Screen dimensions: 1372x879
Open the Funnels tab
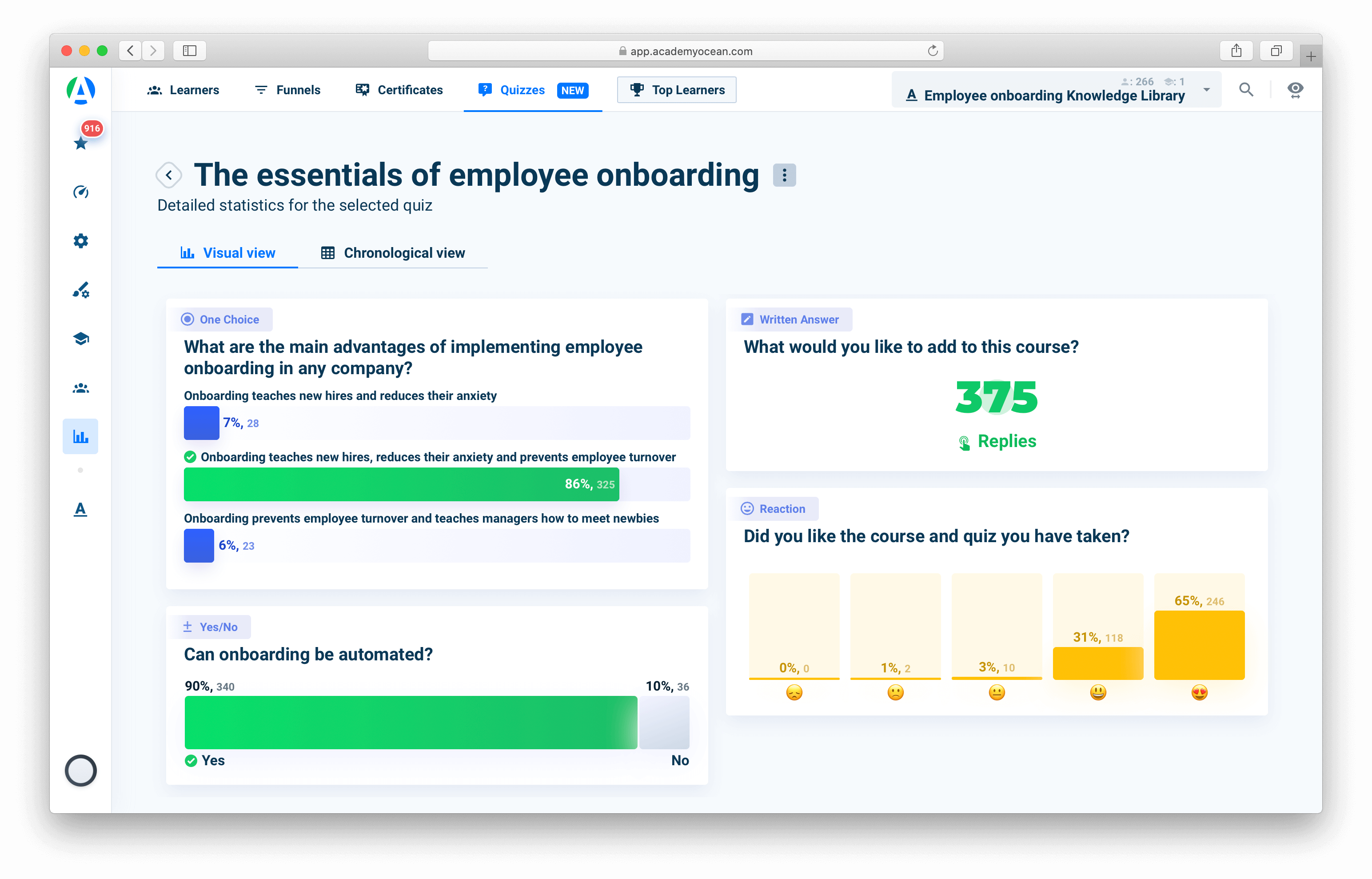287,90
